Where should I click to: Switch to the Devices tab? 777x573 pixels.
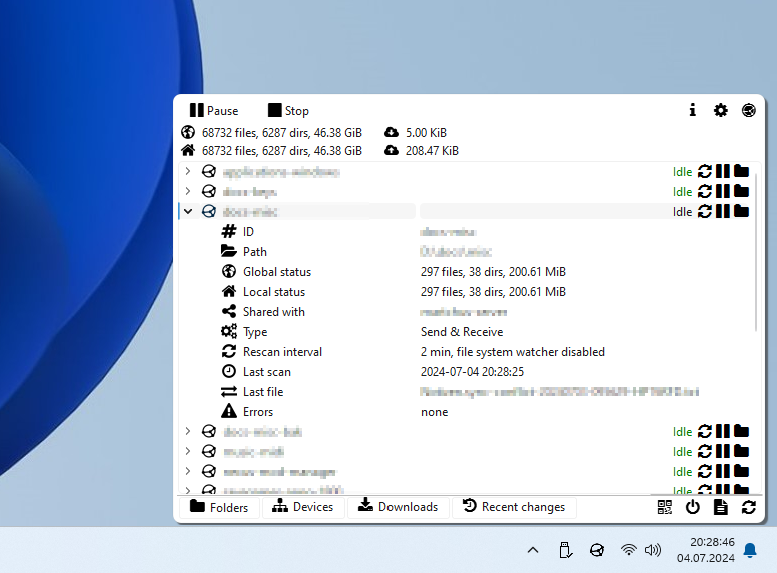[x=303, y=507]
